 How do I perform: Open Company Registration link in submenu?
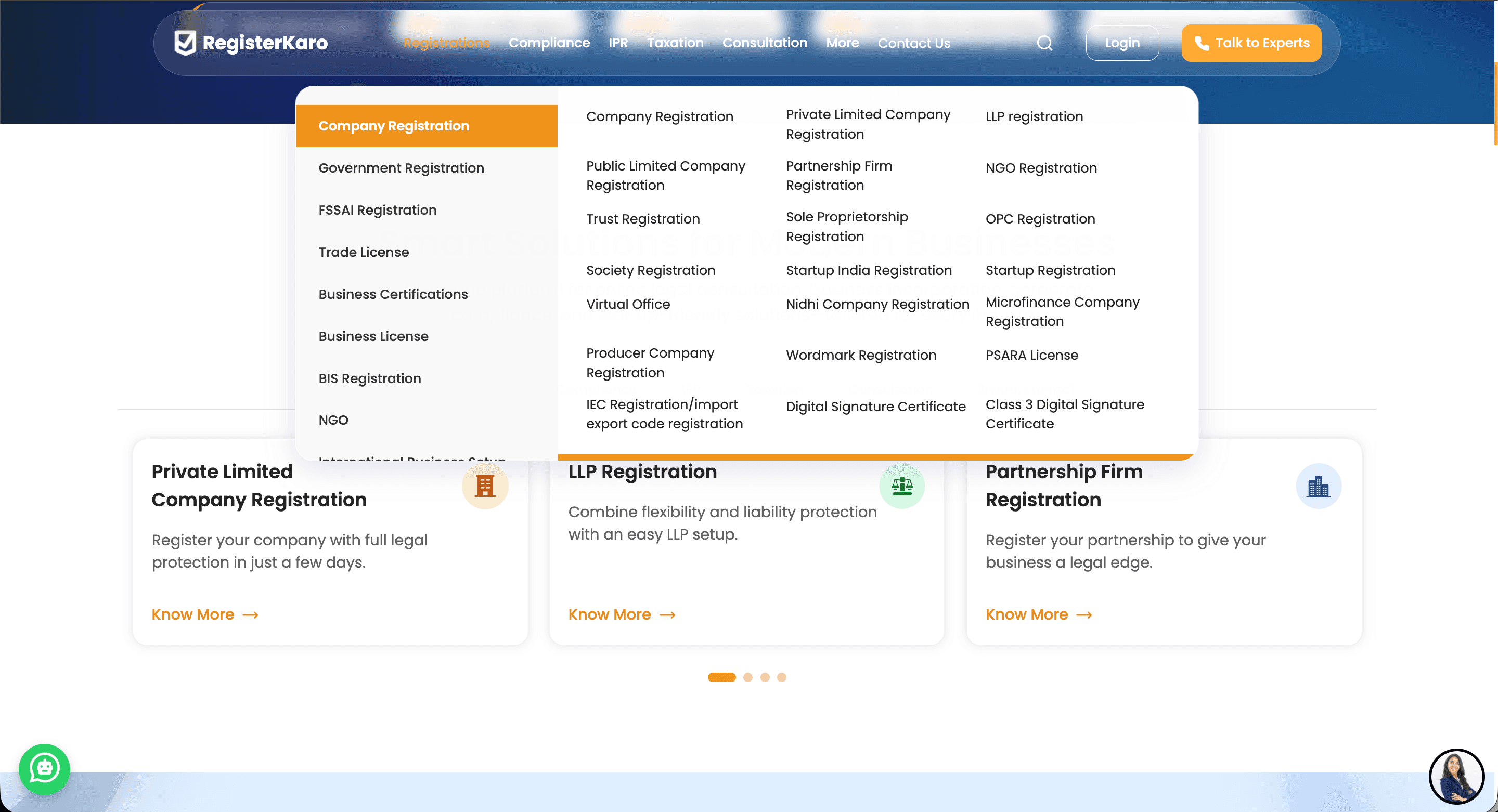(660, 117)
